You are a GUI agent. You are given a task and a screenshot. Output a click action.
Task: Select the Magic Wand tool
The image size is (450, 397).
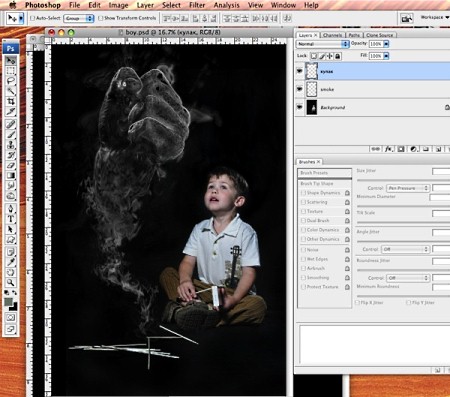(11, 91)
